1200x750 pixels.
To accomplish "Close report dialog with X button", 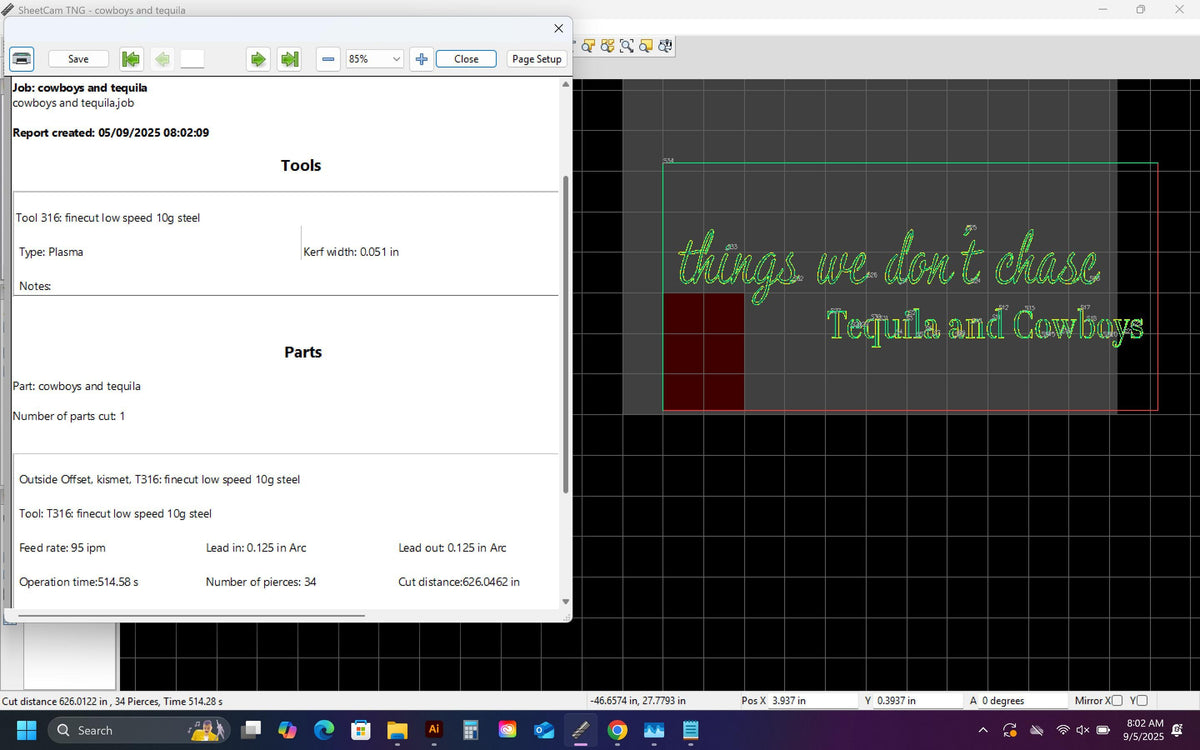I will 558,28.
